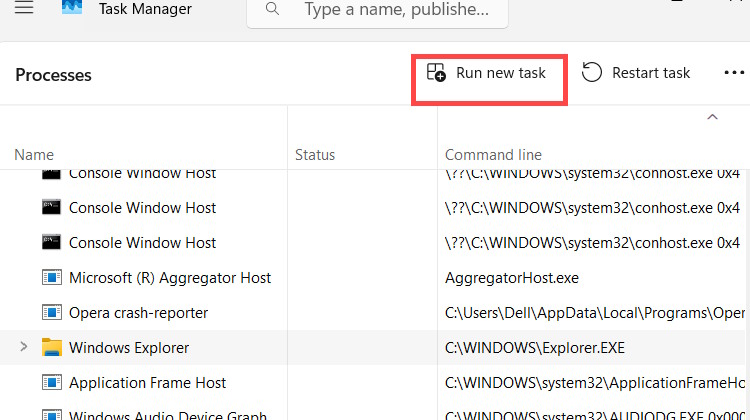The height and width of the screenshot is (420, 750).
Task: Click the Opera crash-reporter icon
Action: tap(52, 312)
